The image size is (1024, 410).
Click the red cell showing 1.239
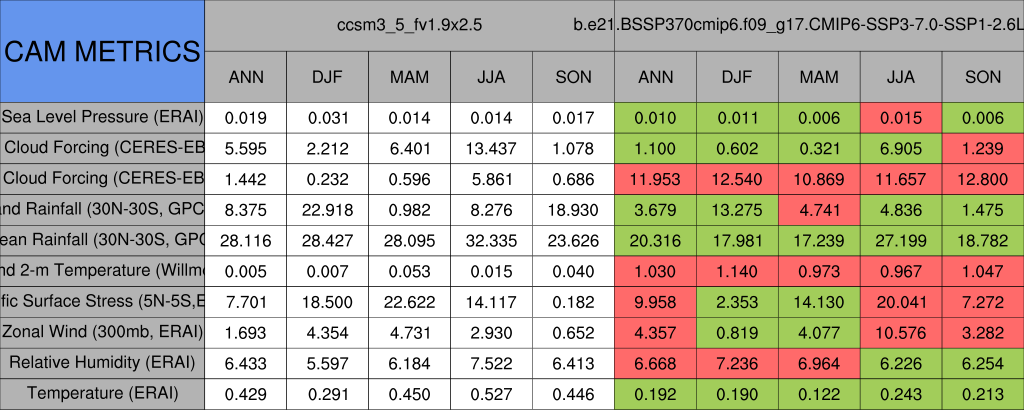[x=982, y=148]
